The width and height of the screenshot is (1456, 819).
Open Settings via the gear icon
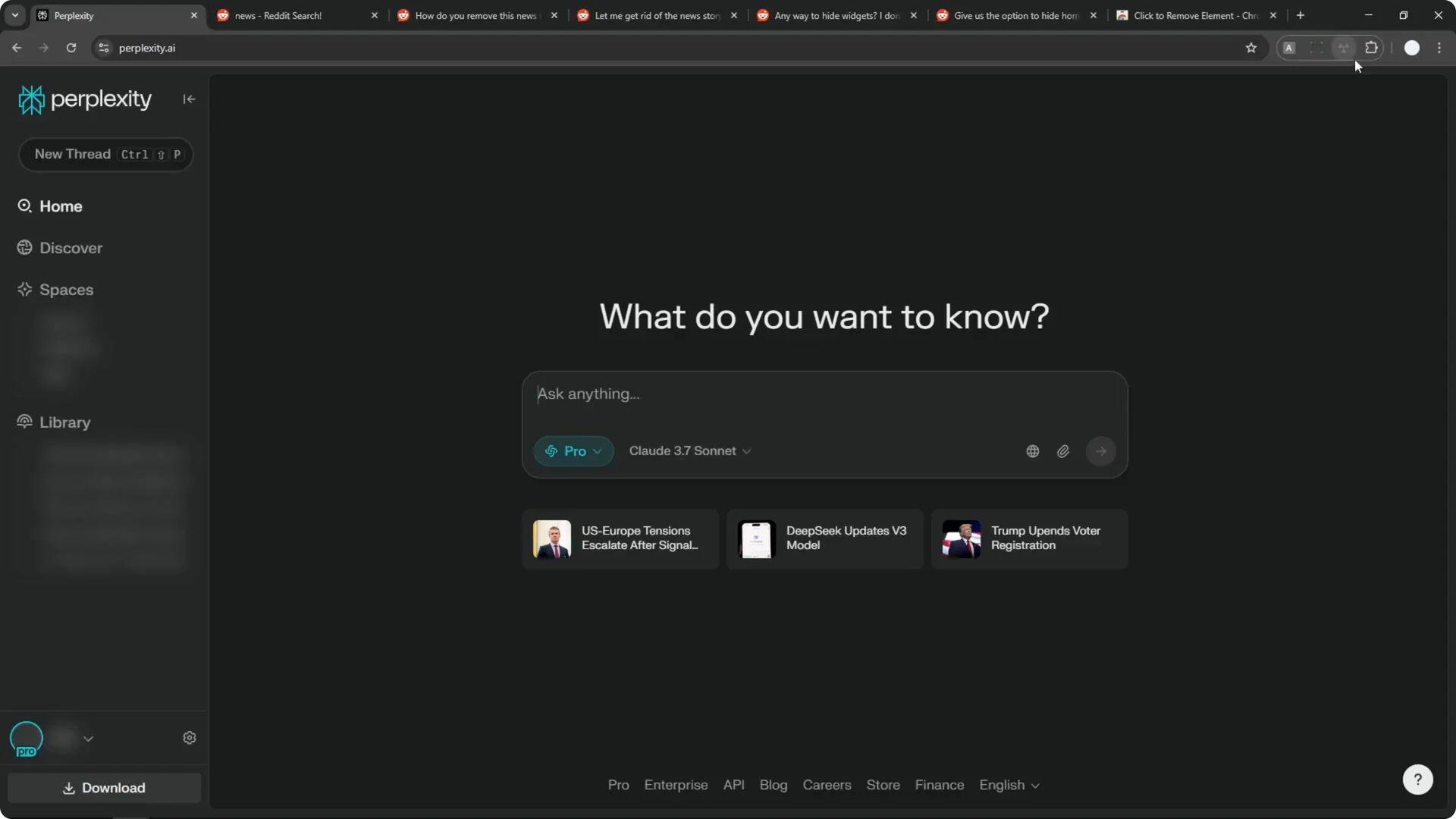(x=190, y=737)
